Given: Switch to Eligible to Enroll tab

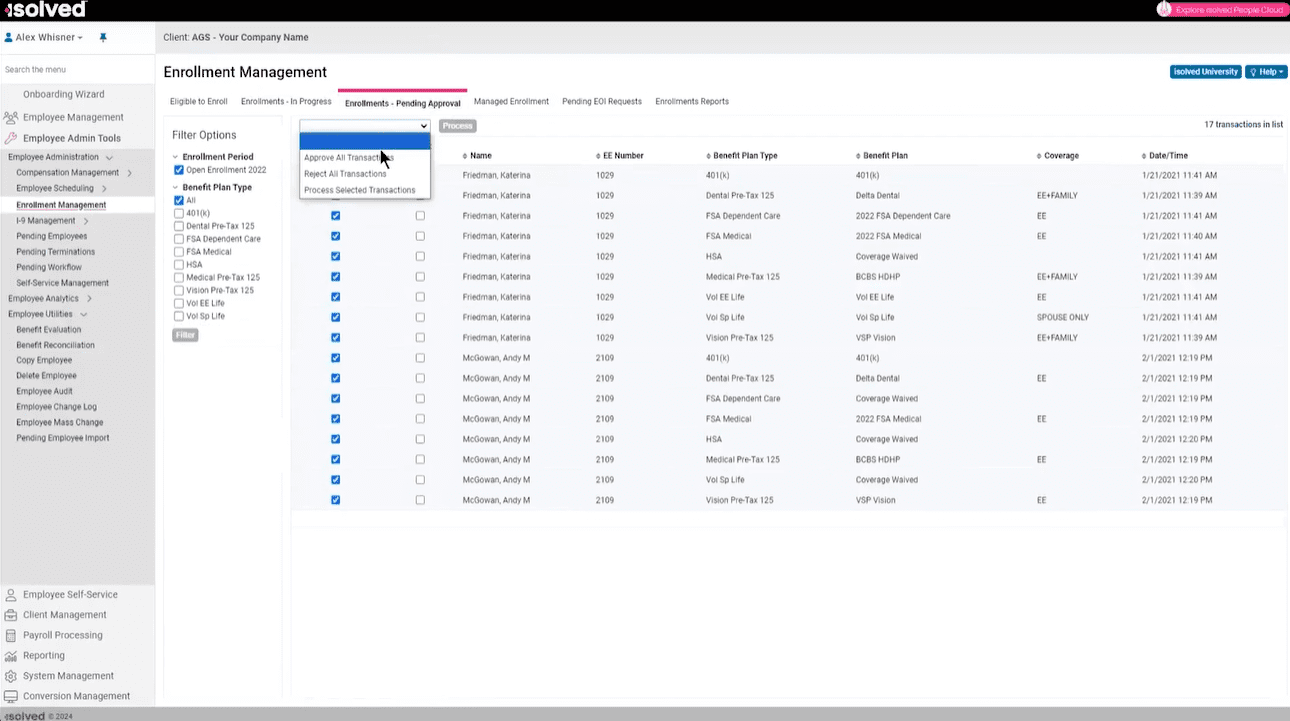Looking at the screenshot, I should coord(199,102).
